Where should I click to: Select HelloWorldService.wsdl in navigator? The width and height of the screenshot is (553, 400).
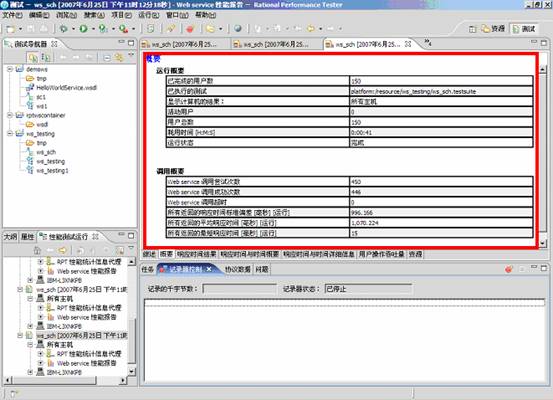66,87
